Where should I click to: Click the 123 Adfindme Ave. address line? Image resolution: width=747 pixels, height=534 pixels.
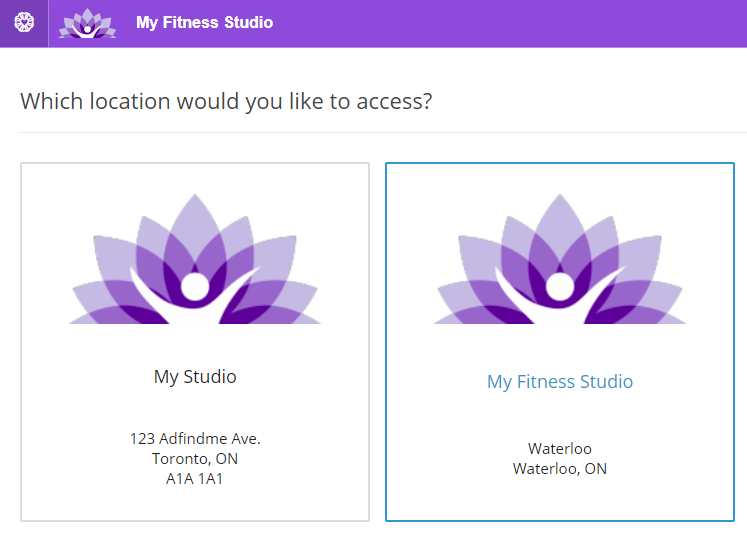point(195,438)
